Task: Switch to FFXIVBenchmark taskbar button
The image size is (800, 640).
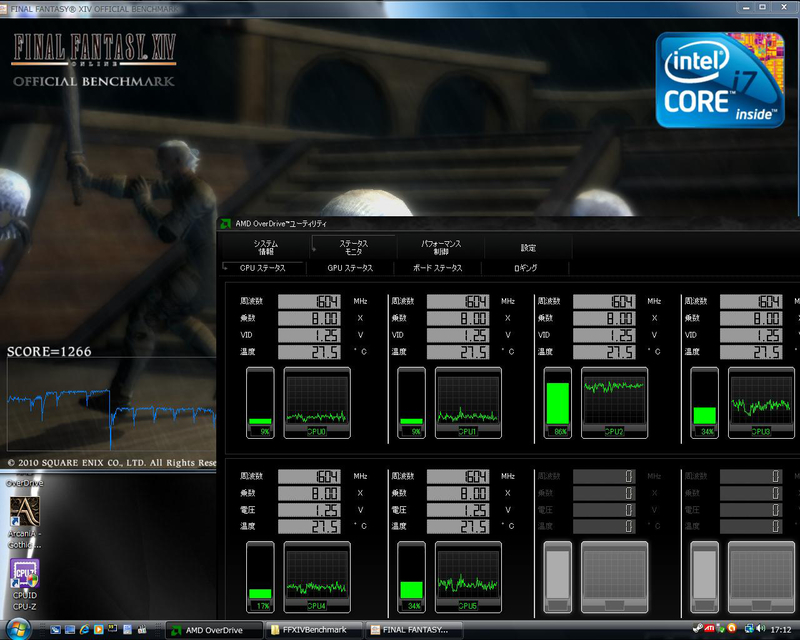Action: 315,630
